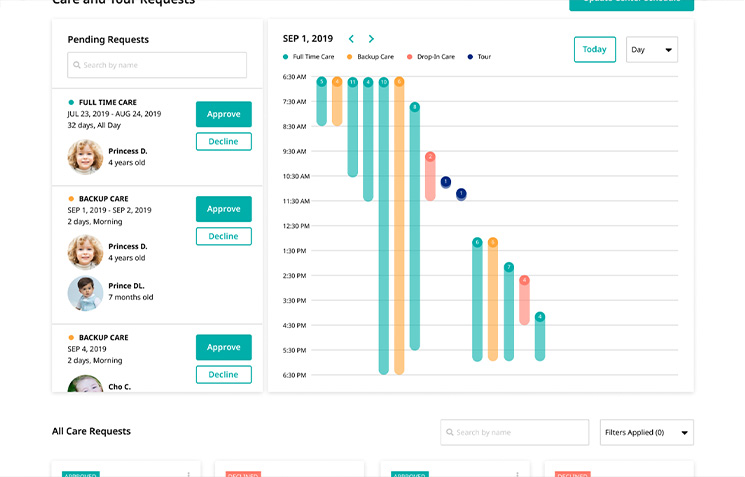This screenshot has height=477, width=745.
Task: Click the navy Tour marker at 10:30 AM
Action: (x=446, y=181)
